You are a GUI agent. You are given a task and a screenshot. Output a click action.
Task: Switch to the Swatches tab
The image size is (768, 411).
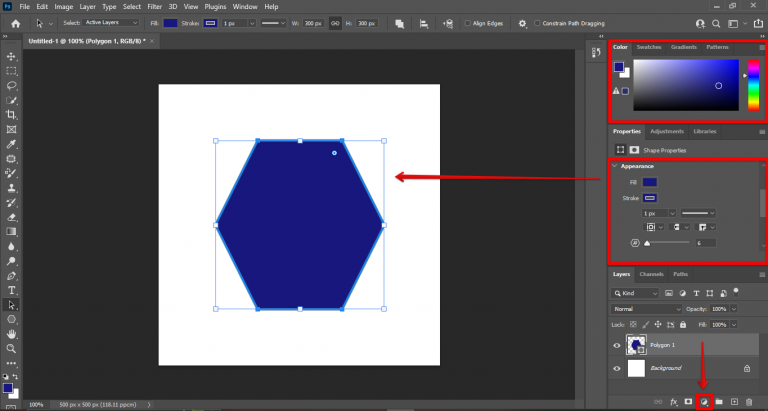[649, 47]
